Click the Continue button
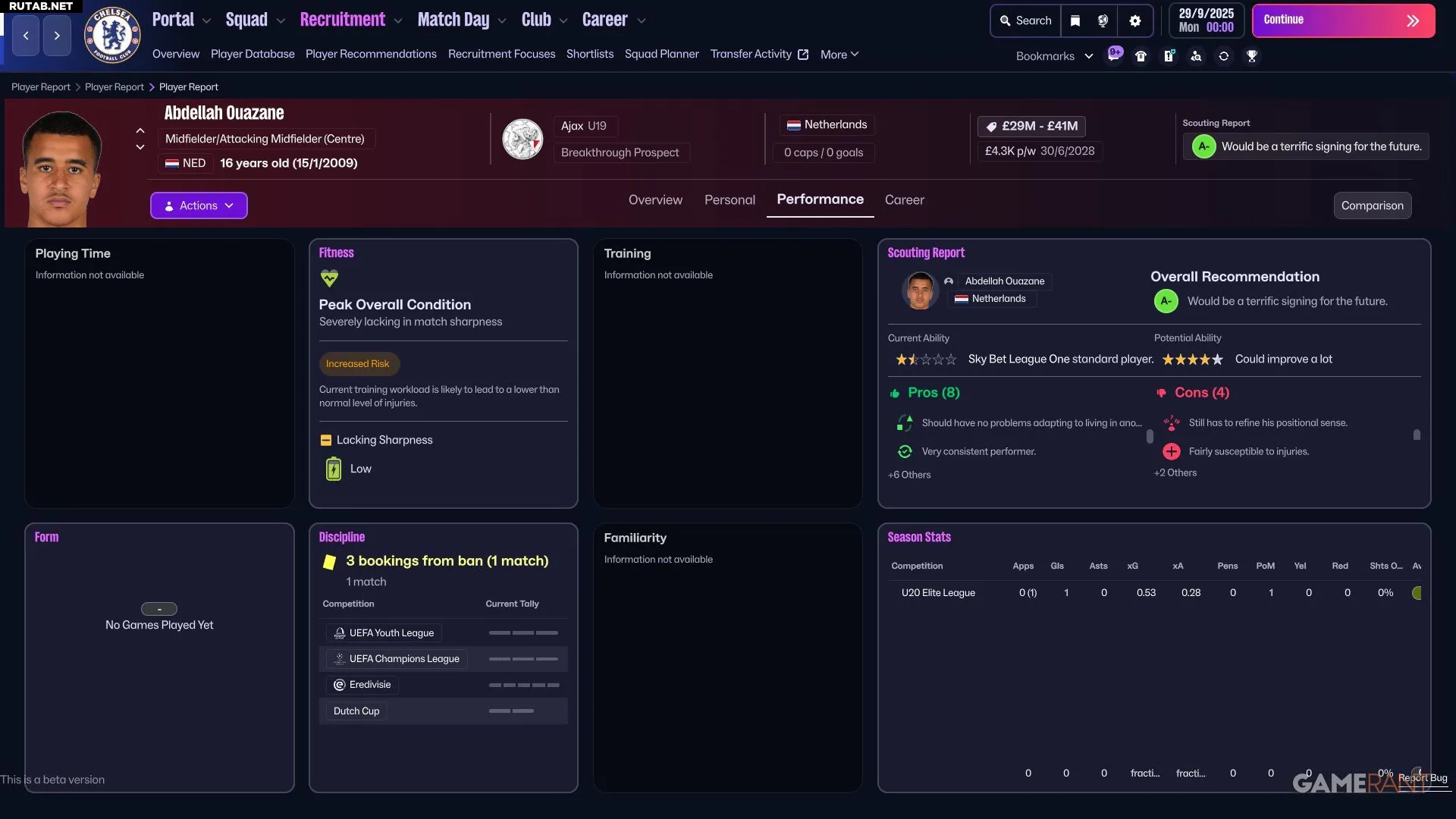 tap(1343, 20)
